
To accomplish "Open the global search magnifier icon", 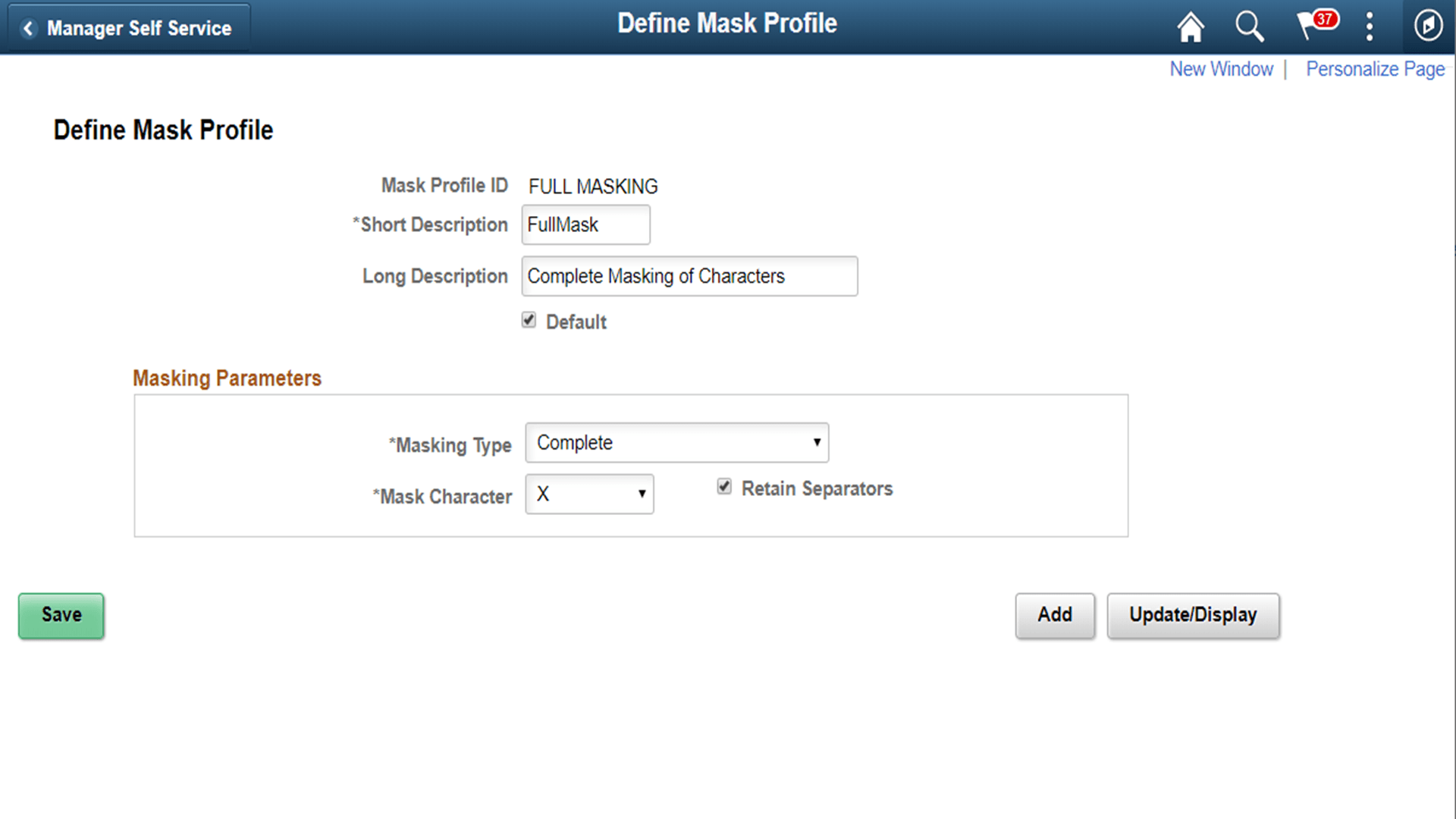I will click(1249, 27).
